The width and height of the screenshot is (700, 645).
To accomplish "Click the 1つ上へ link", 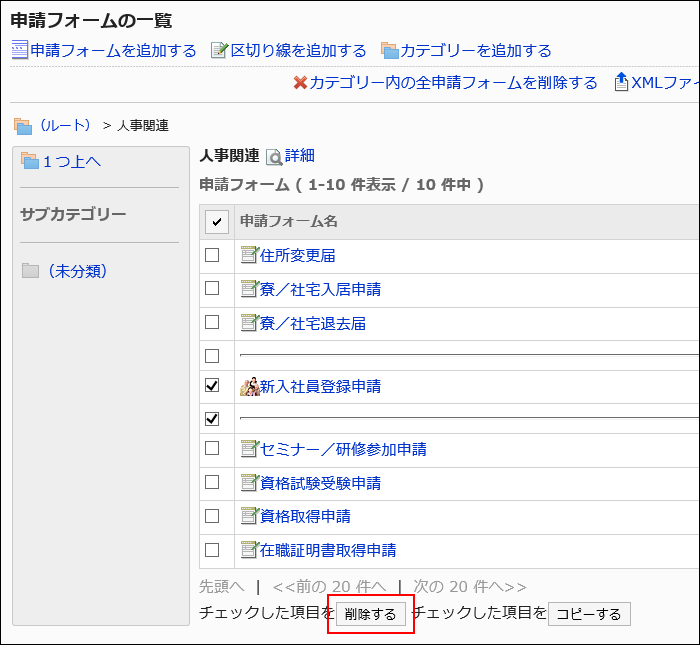I will pyautogui.click(x=72, y=161).
